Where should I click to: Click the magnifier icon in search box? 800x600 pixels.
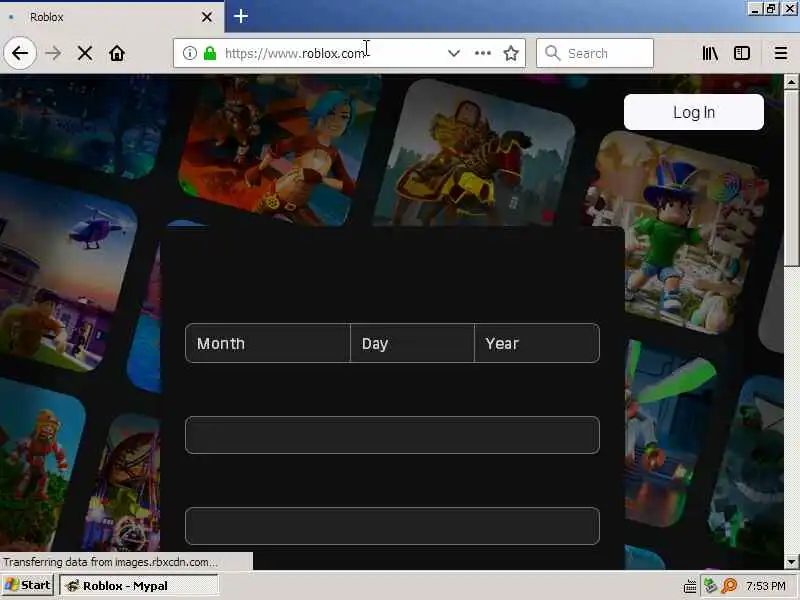click(x=553, y=53)
